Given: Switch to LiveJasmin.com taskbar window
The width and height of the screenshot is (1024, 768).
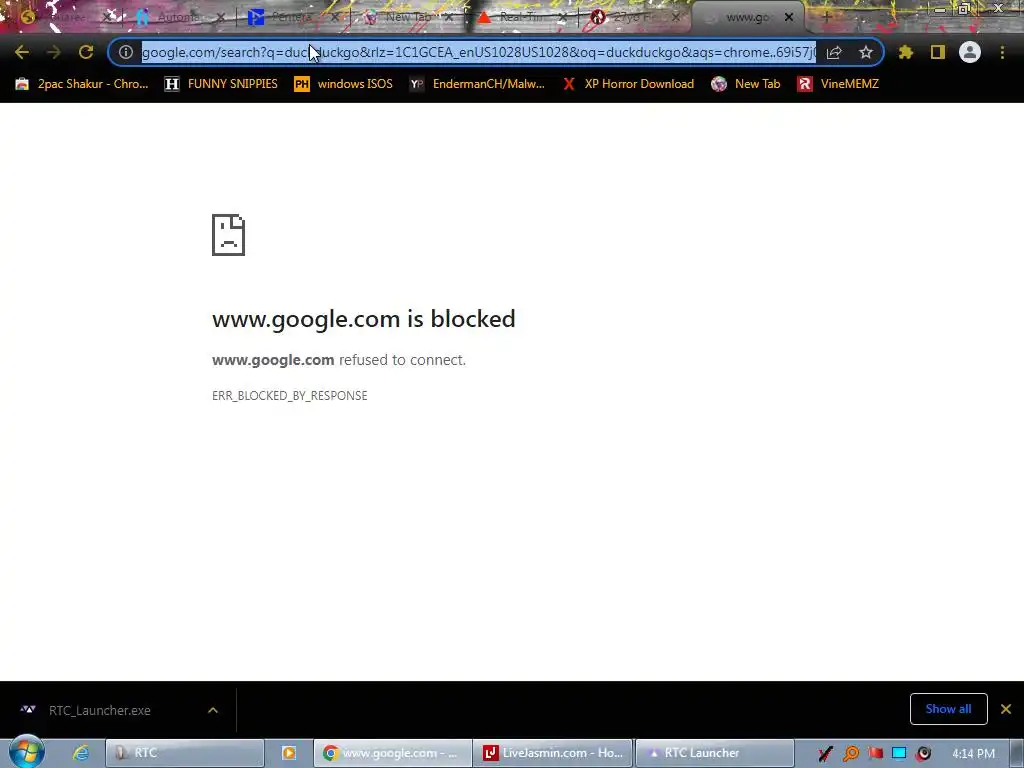Looking at the screenshot, I should 552,753.
